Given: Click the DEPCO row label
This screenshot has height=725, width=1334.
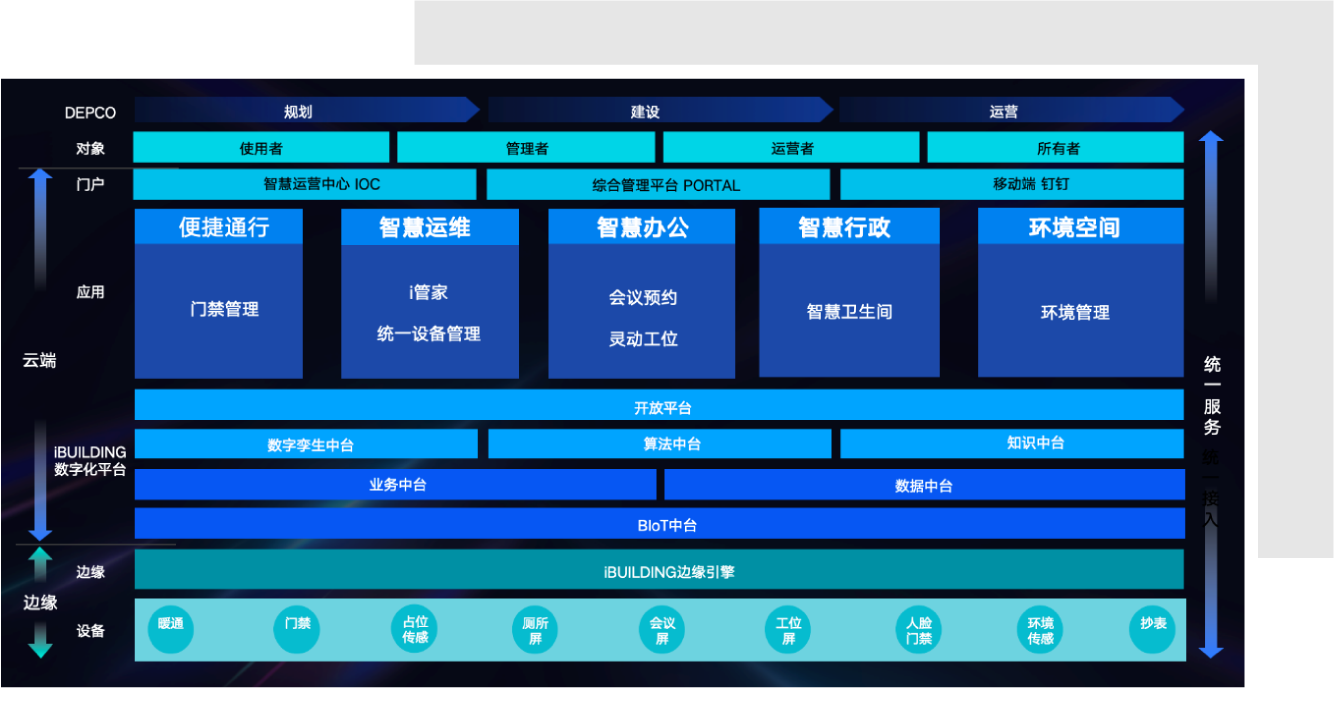Looking at the screenshot, I should (x=90, y=112).
